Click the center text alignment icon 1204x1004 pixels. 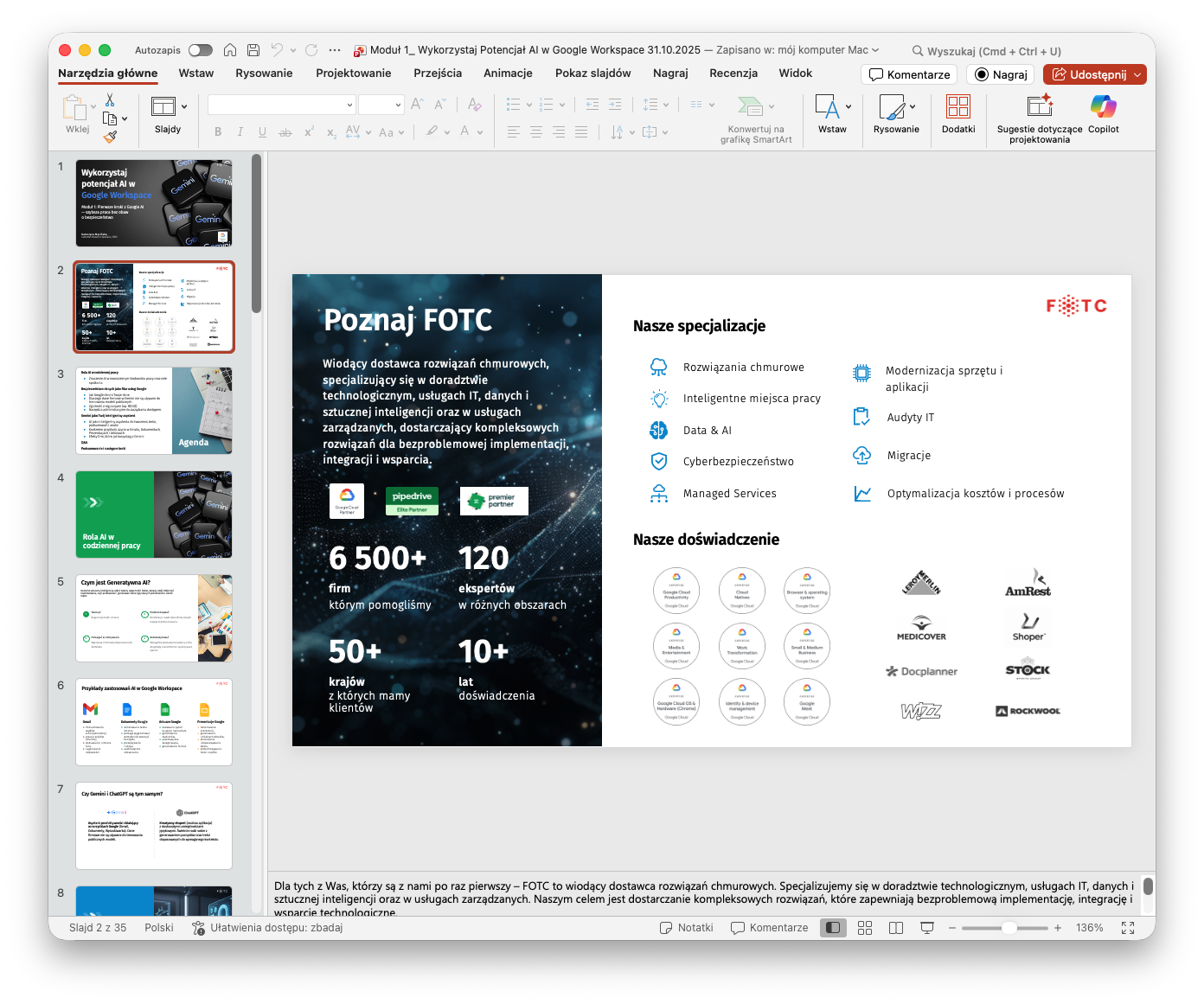click(536, 132)
